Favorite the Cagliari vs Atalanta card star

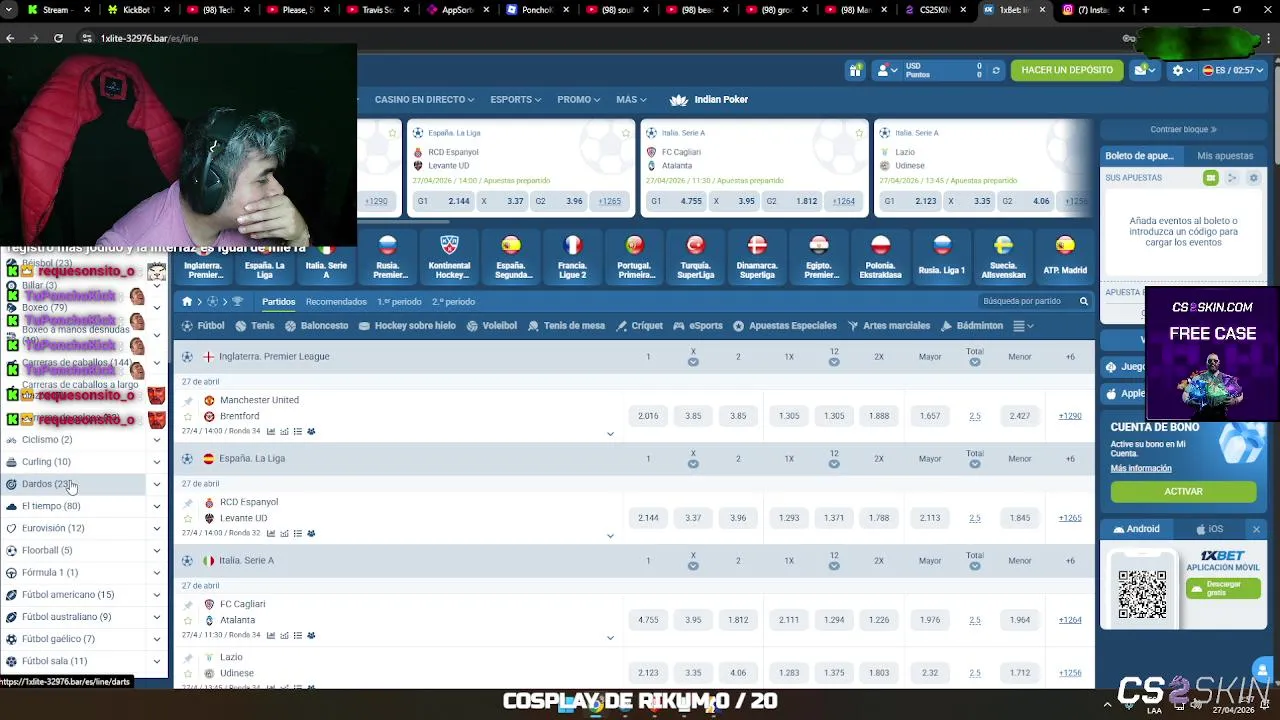[860, 132]
